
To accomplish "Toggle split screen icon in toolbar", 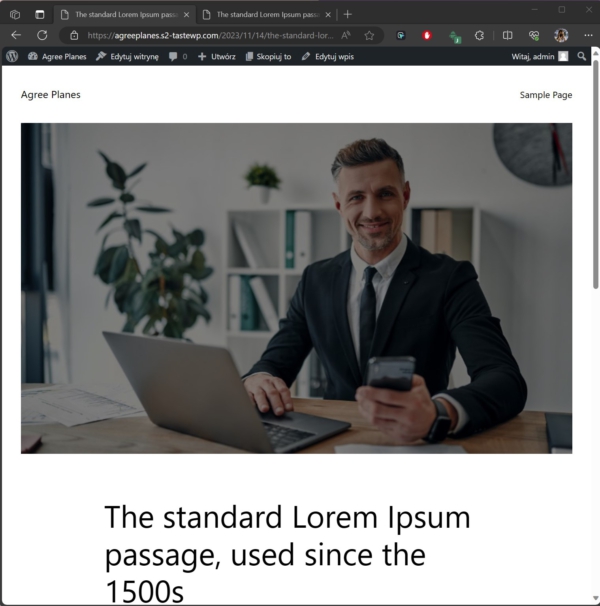I will [508, 36].
